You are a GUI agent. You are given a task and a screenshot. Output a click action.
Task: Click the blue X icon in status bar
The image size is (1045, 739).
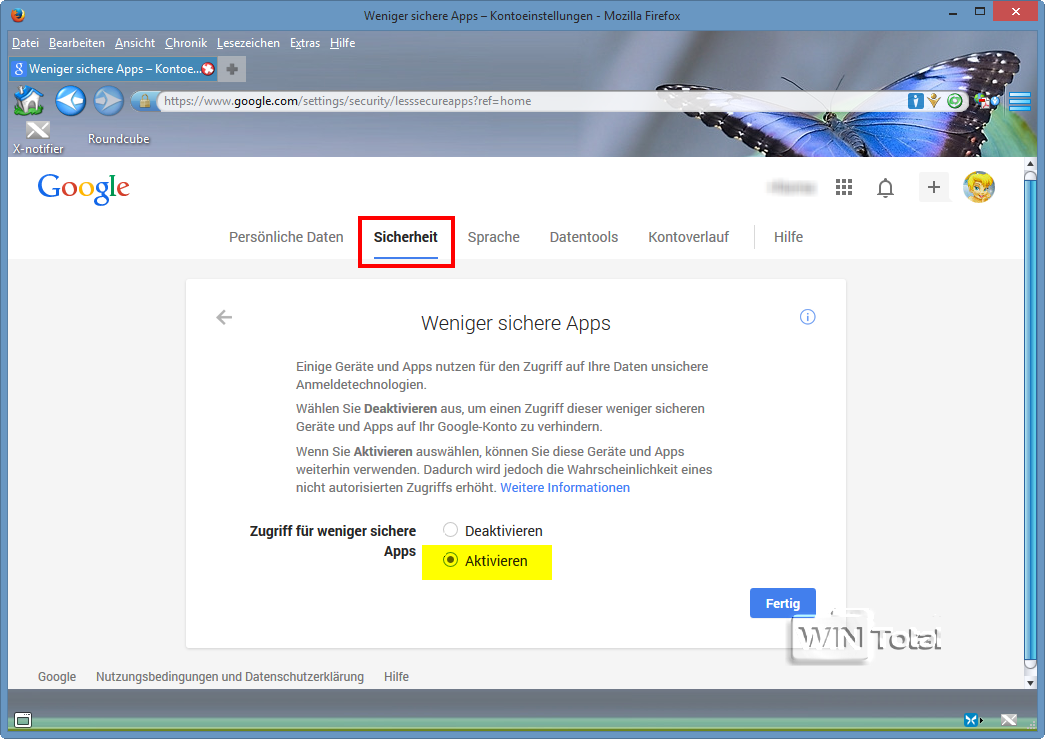tap(972, 720)
